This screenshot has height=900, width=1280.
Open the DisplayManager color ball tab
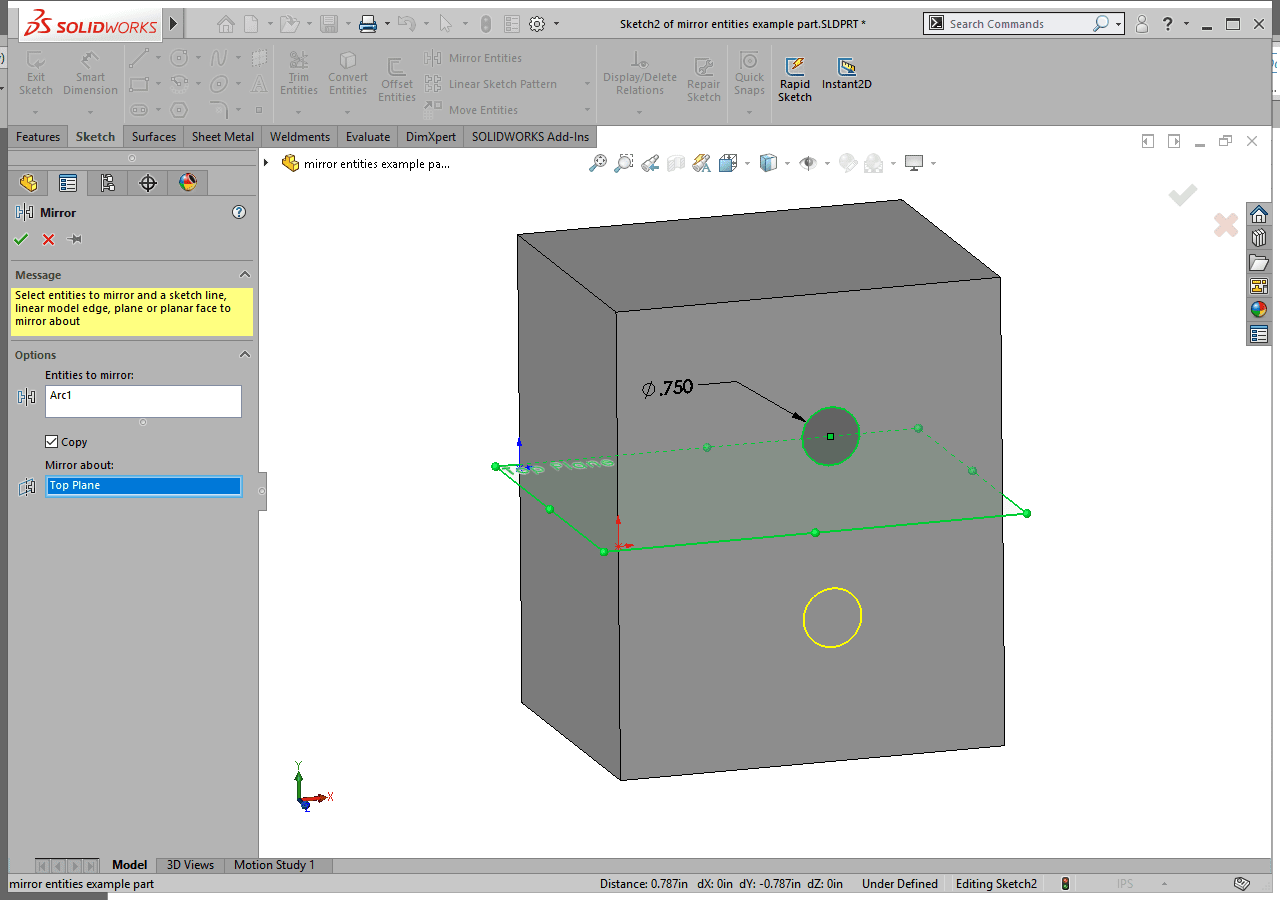pos(188,183)
